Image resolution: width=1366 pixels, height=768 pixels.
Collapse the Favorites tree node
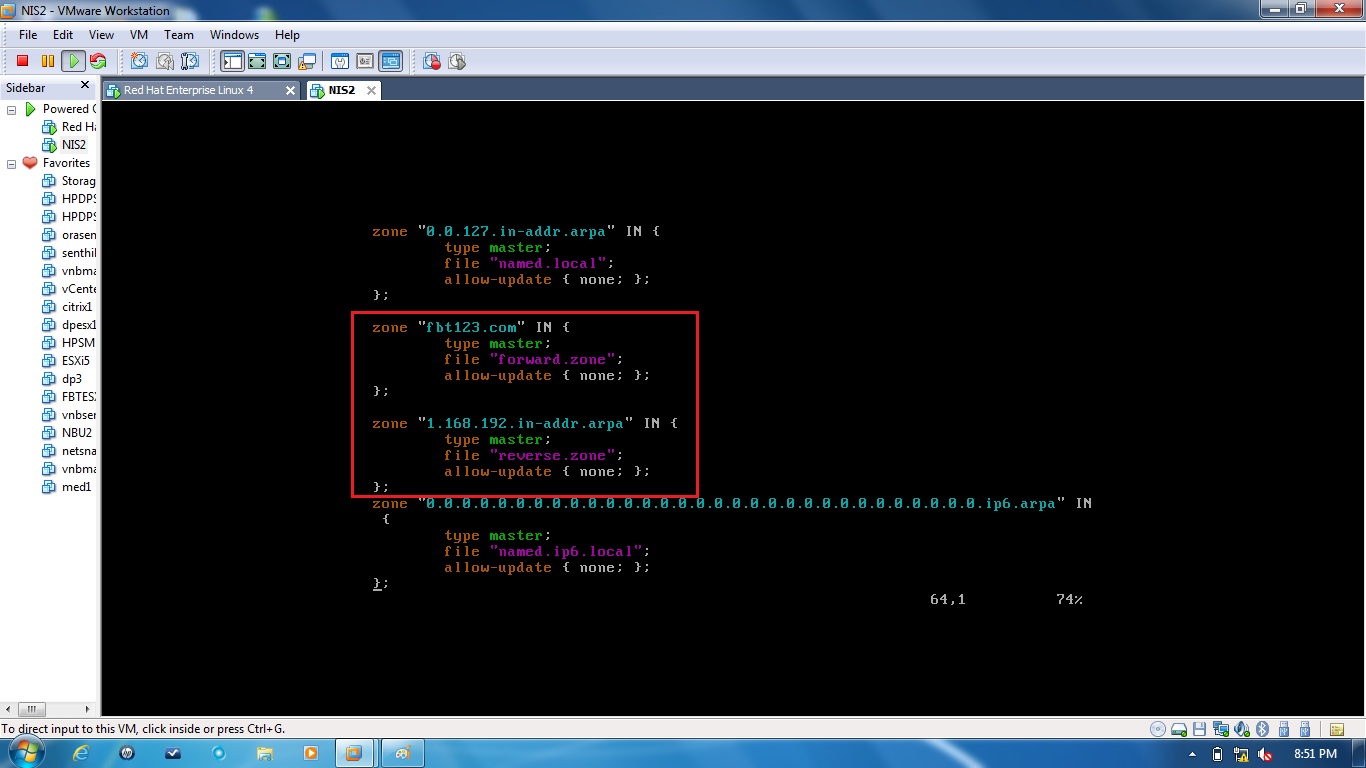10,162
